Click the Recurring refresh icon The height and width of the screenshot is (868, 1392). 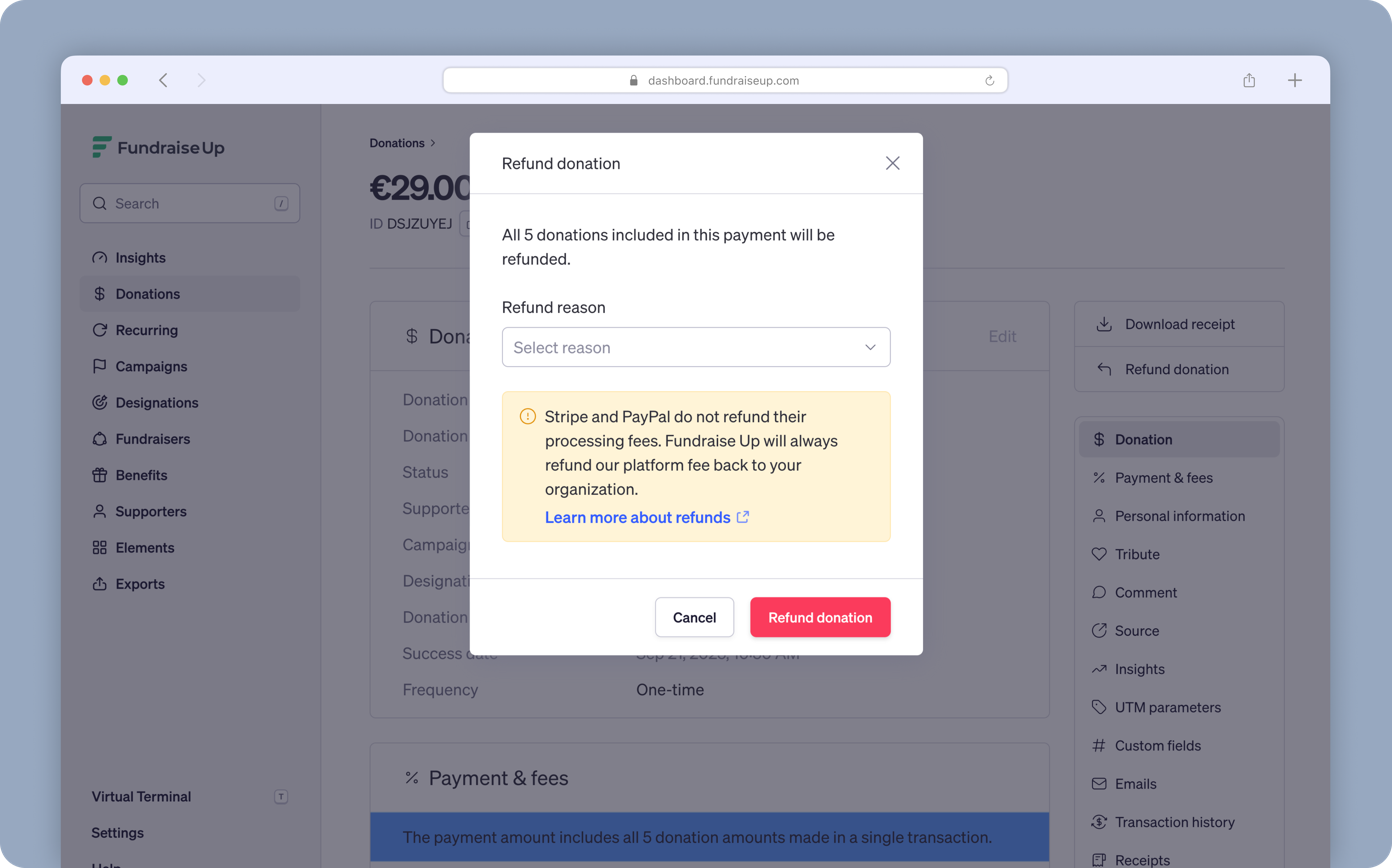pyautogui.click(x=99, y=330)
